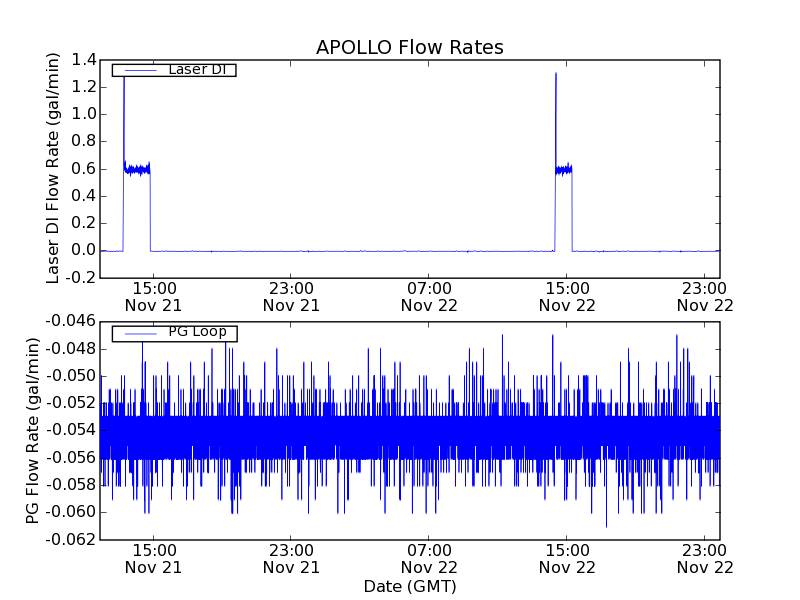Screen dimensions: 800x600
Task: Click top chart's '07:00 Nov 22' date label
Action: tap(429, 297)
